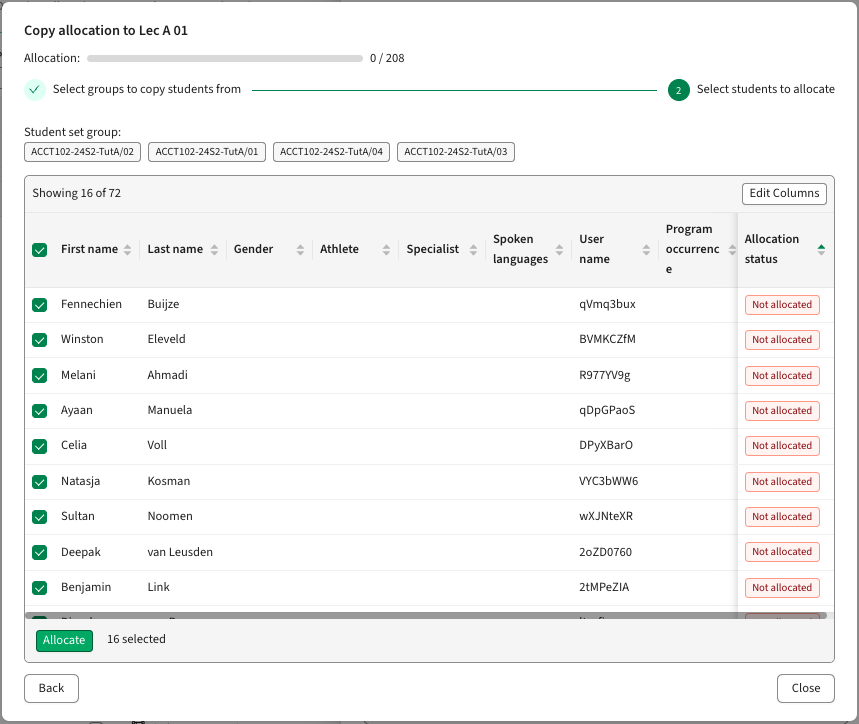Close the copy allocation dialog
Viewport: 859px width, 724px height.
[805, 688]
